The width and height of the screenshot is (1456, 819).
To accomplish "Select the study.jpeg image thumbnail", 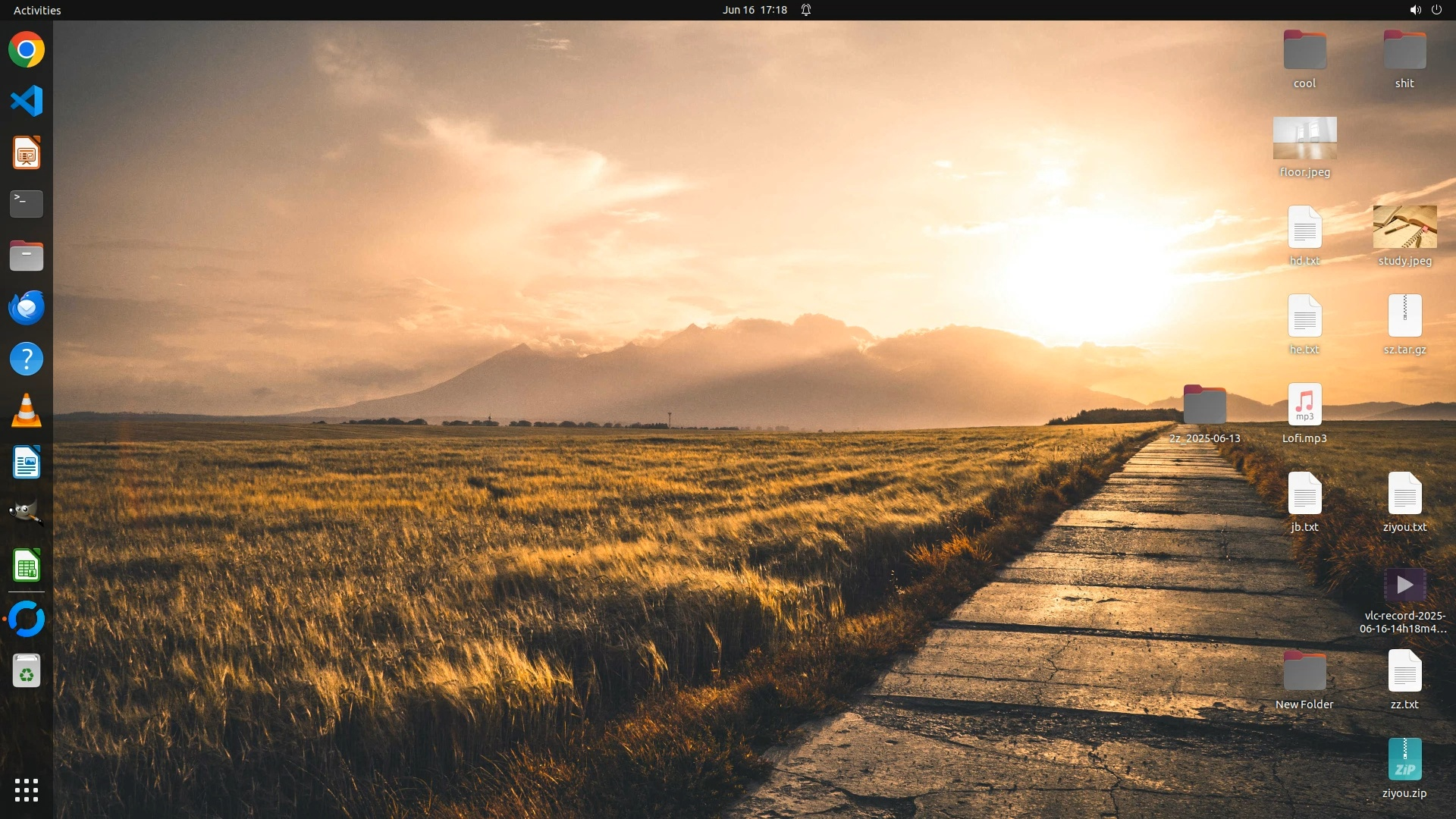I will click(x=1404, y=227).
